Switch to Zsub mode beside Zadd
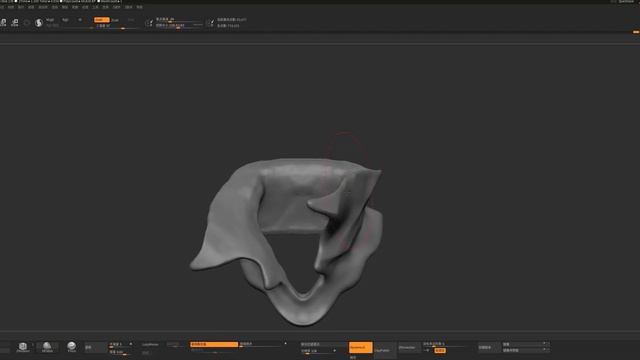 click(x=116, y=20)
